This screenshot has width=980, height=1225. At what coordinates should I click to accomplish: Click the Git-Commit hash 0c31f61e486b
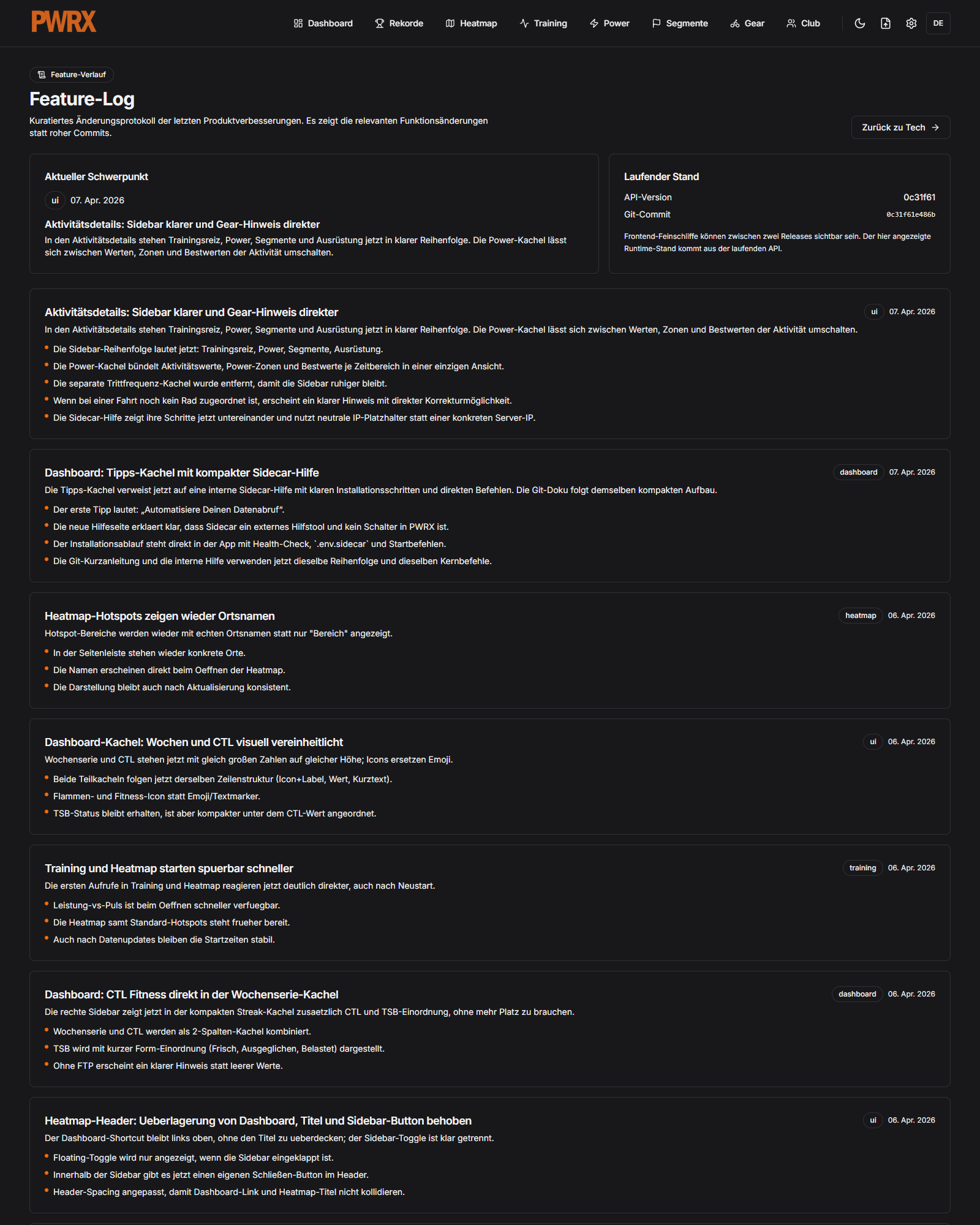[910, 215]
